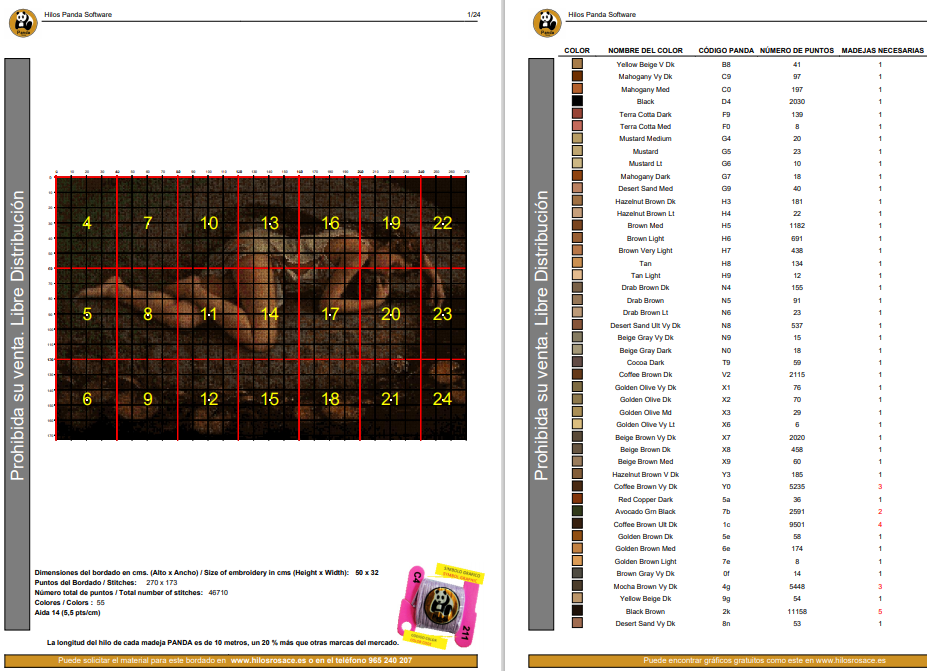Click the CÓDIGO PANDA column header
Image resolution: width=927 pixels, height=671 pixels.
point(726,51)
